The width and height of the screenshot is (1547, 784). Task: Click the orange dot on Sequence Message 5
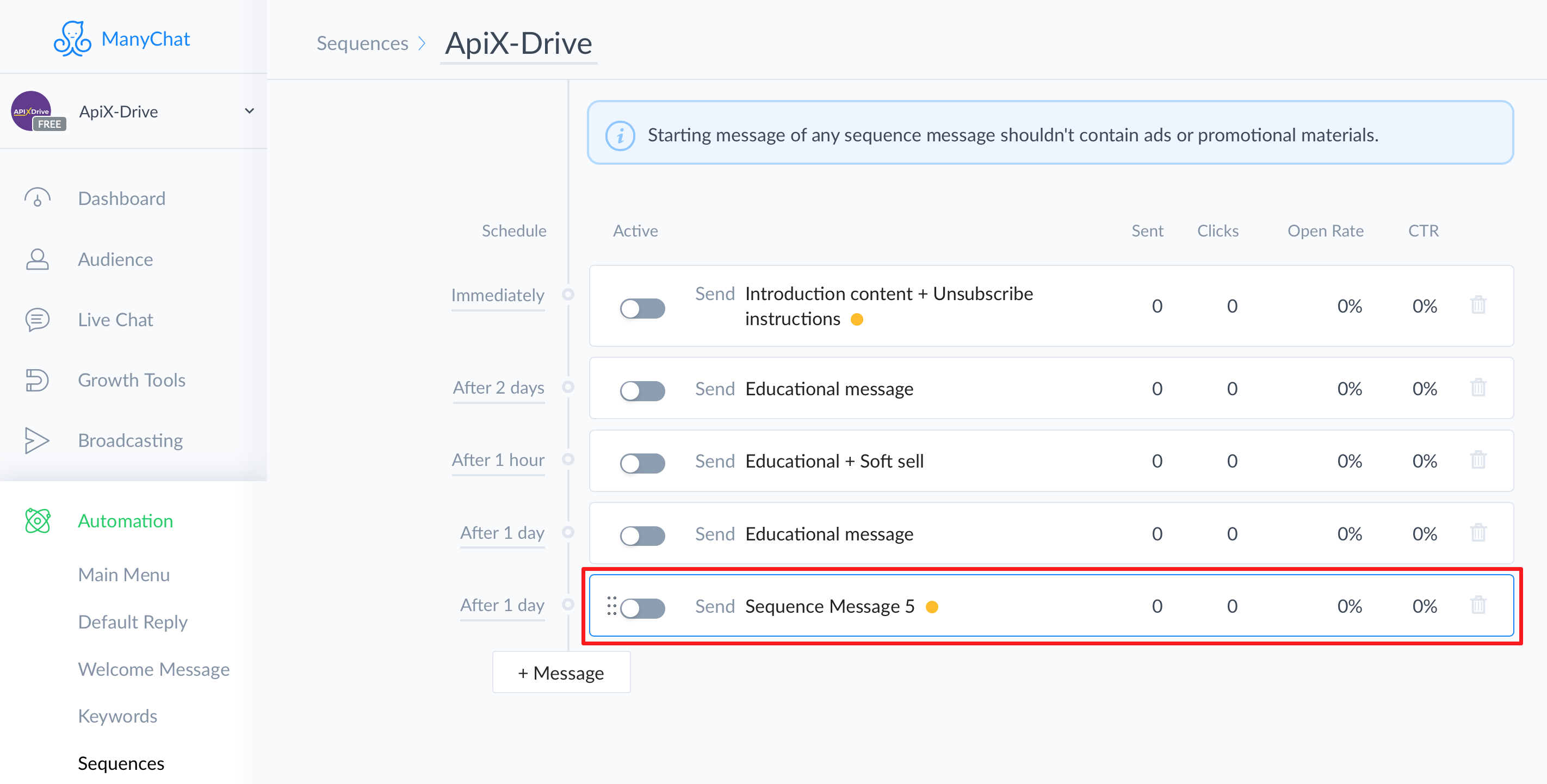(x=932, y=607)
